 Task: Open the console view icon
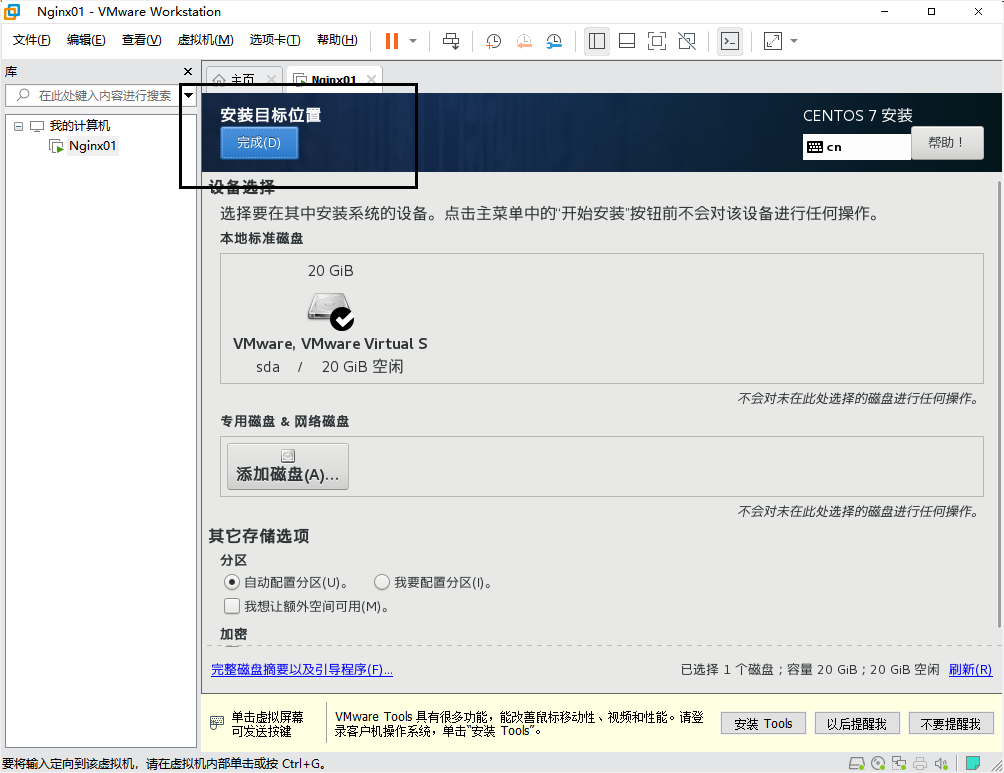[730, 41]
